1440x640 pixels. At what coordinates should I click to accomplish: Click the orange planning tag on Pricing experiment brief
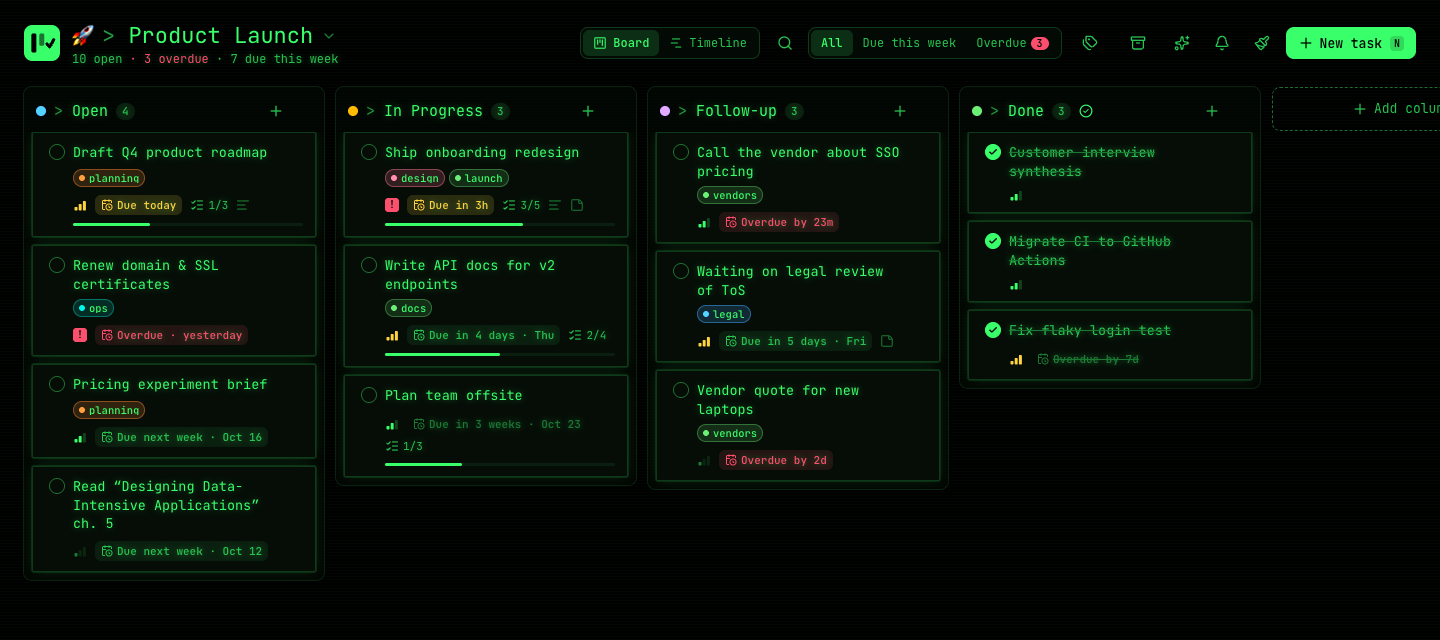(x=109, y=410)
